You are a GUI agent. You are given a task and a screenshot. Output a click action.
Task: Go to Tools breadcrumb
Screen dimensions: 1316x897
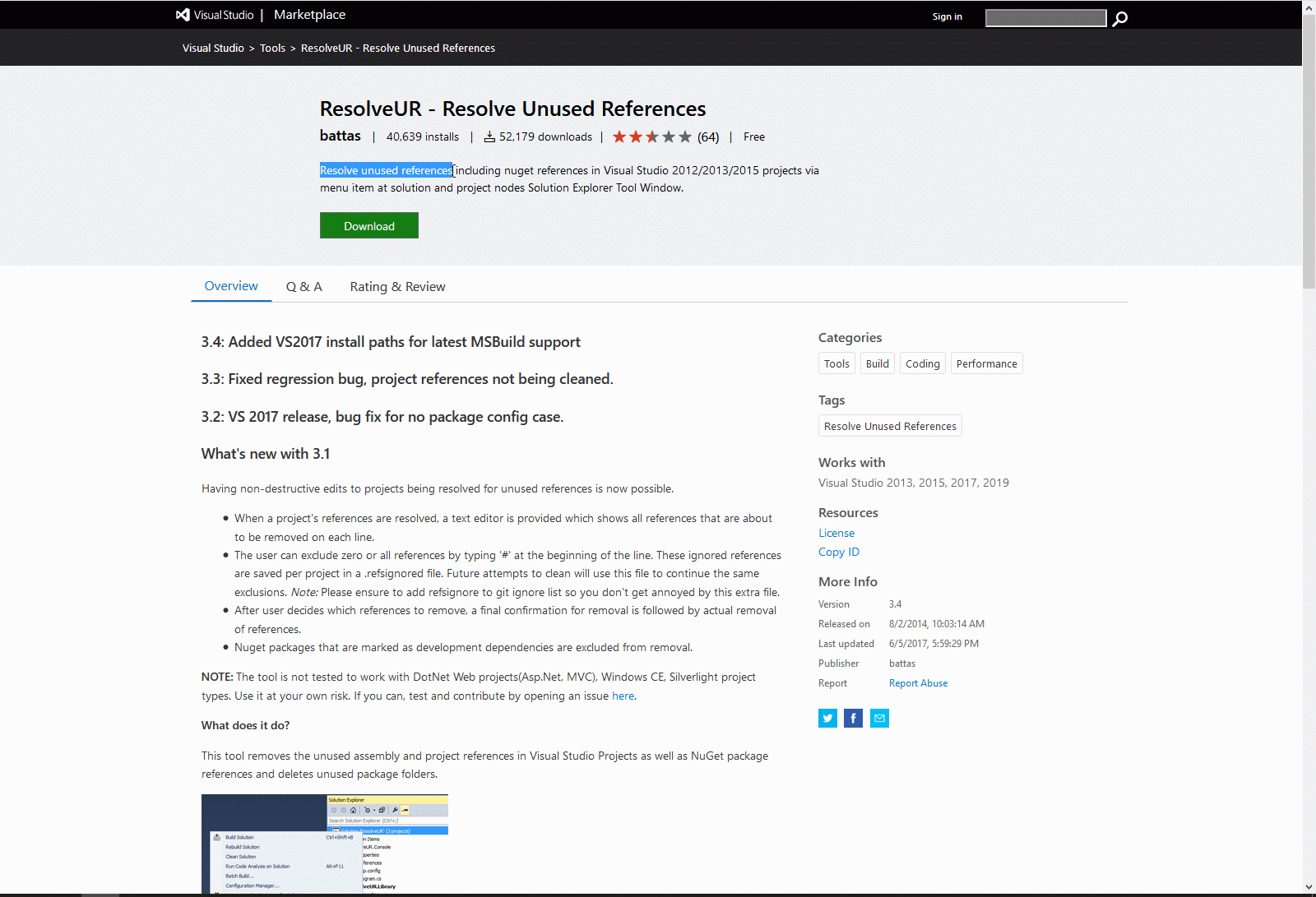[x=272, y=49]
